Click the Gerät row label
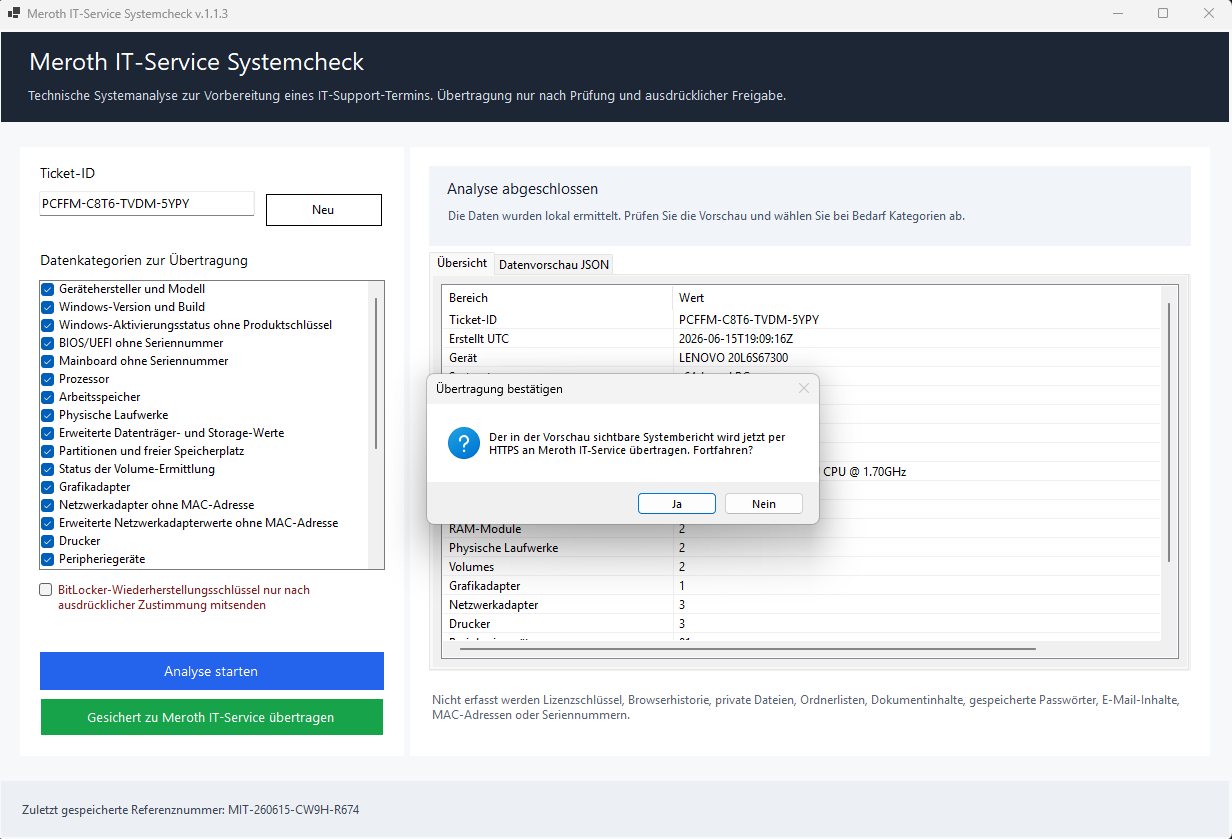 463,358
